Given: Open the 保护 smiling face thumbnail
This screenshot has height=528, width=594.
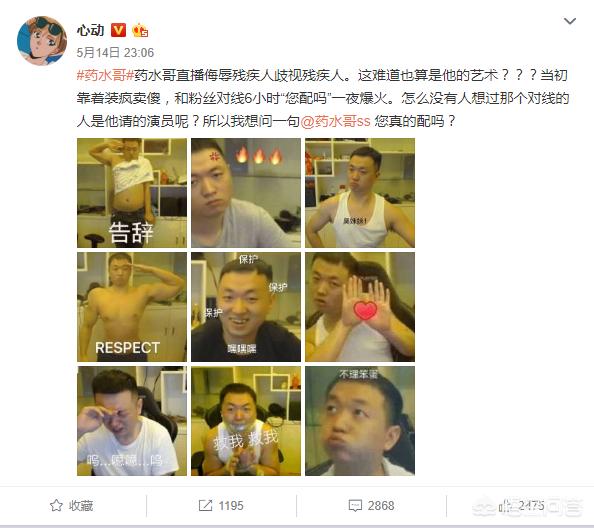Looking at the screenshot, I should [246, 307].
